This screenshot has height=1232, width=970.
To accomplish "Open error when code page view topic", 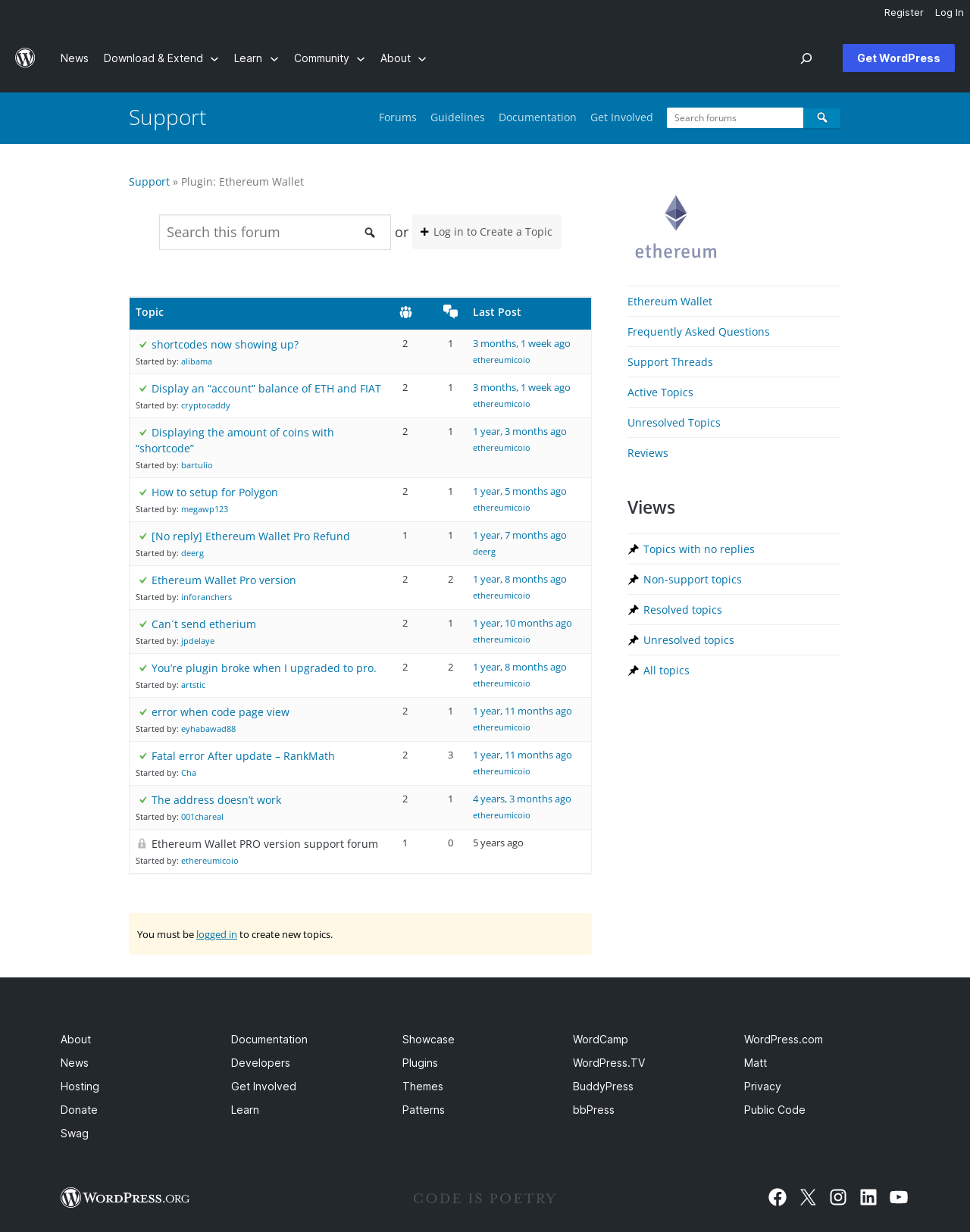I will tap(221, 712).
